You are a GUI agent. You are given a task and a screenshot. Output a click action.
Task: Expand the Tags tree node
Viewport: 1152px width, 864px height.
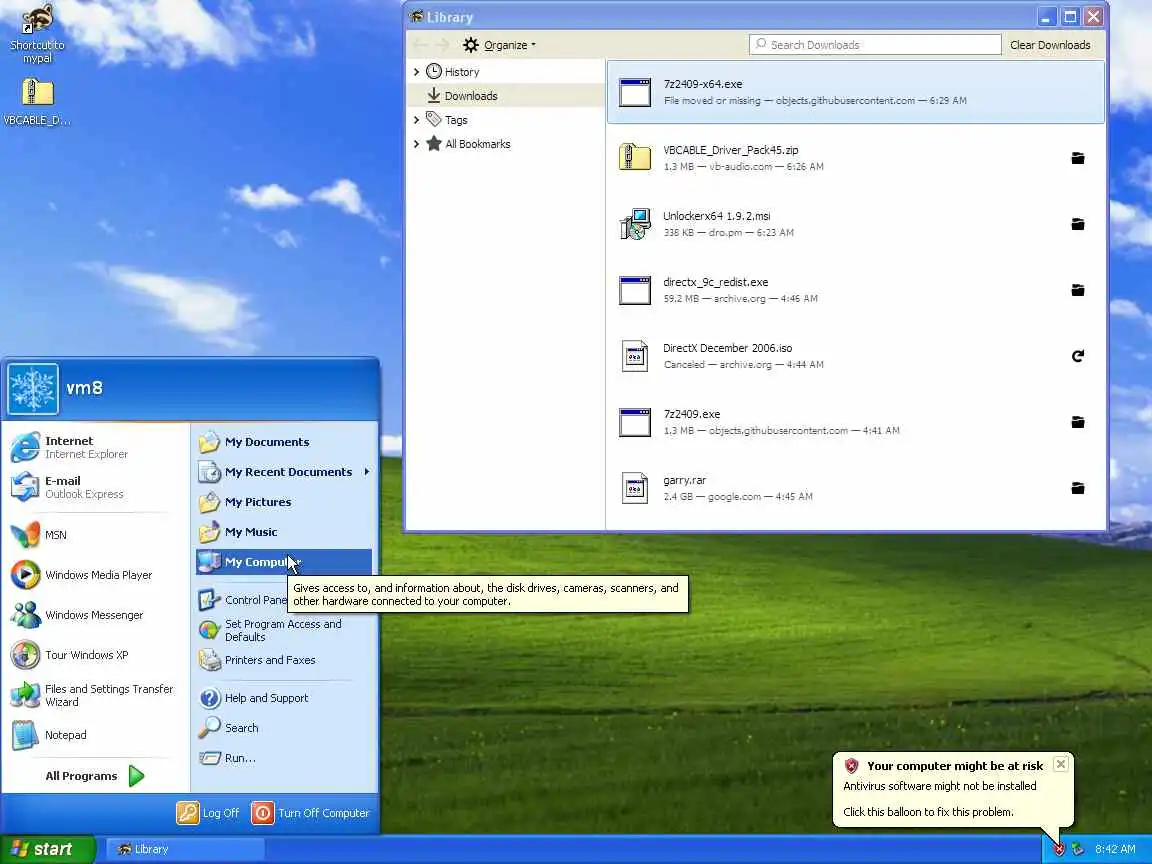click(x=417, y=120)
